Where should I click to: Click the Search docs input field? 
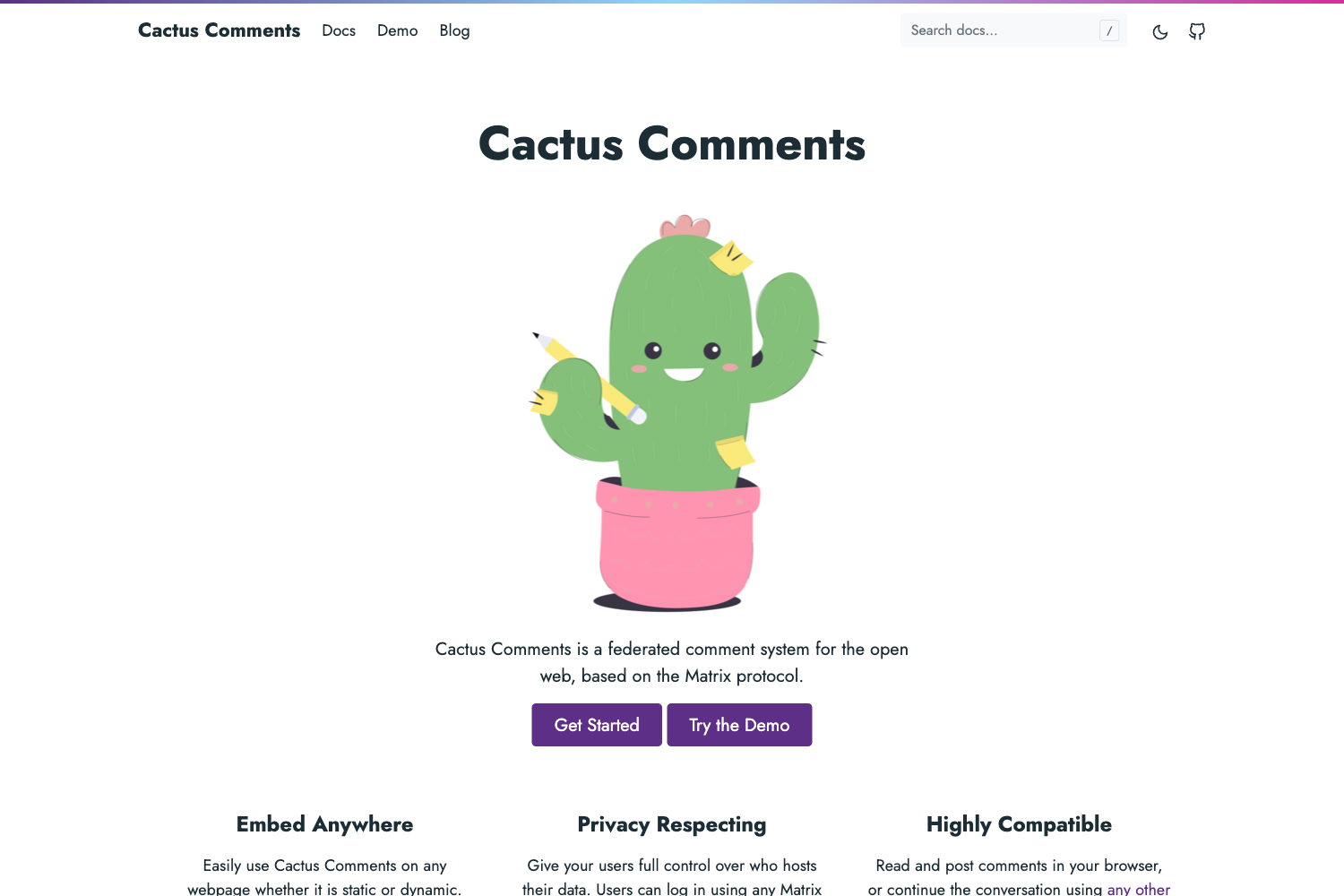(995, 30)
